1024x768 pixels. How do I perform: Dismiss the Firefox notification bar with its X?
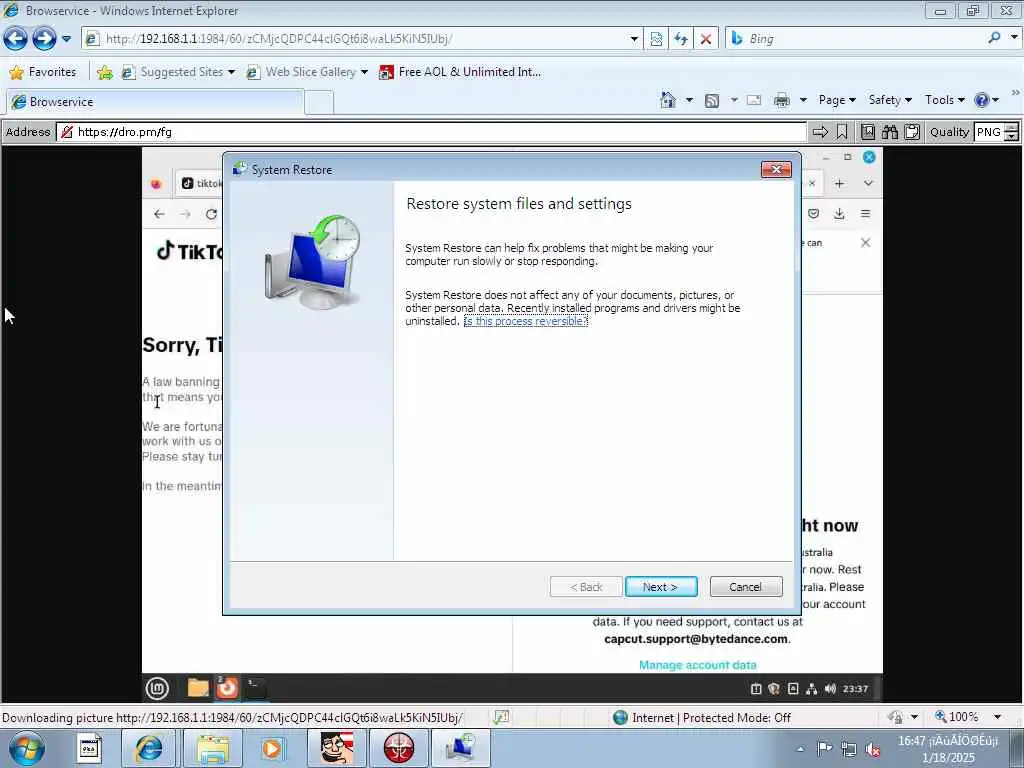[865, 243]
